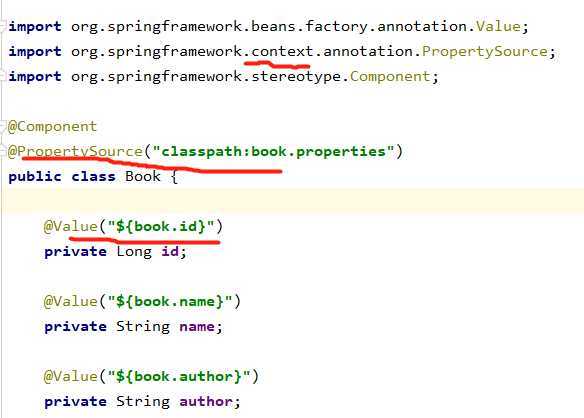Select the Long type of the id field
This screenshot has width=584, height=418.
coord(134,252)
